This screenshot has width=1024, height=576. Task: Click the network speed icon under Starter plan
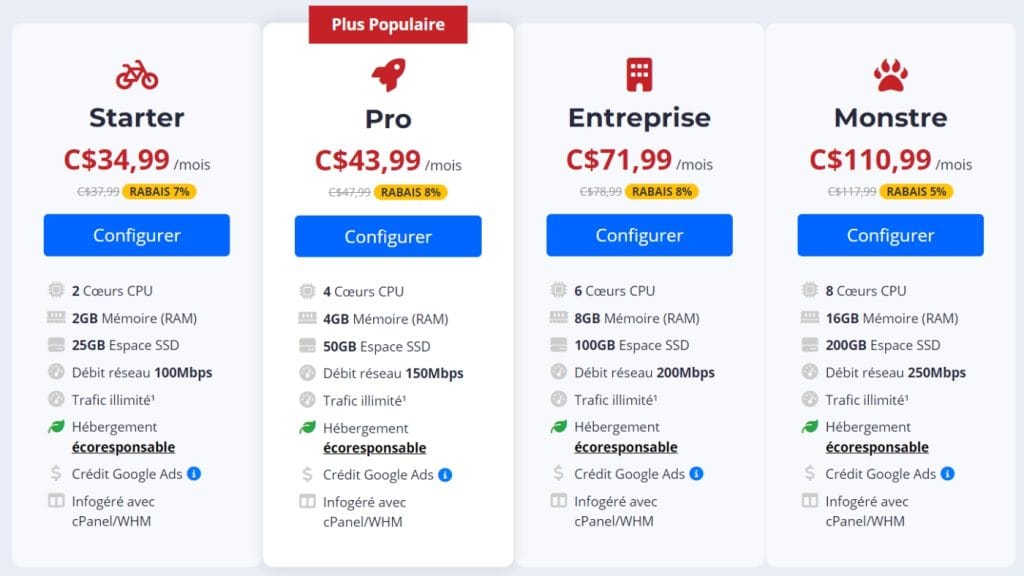[x=55, y=372]
